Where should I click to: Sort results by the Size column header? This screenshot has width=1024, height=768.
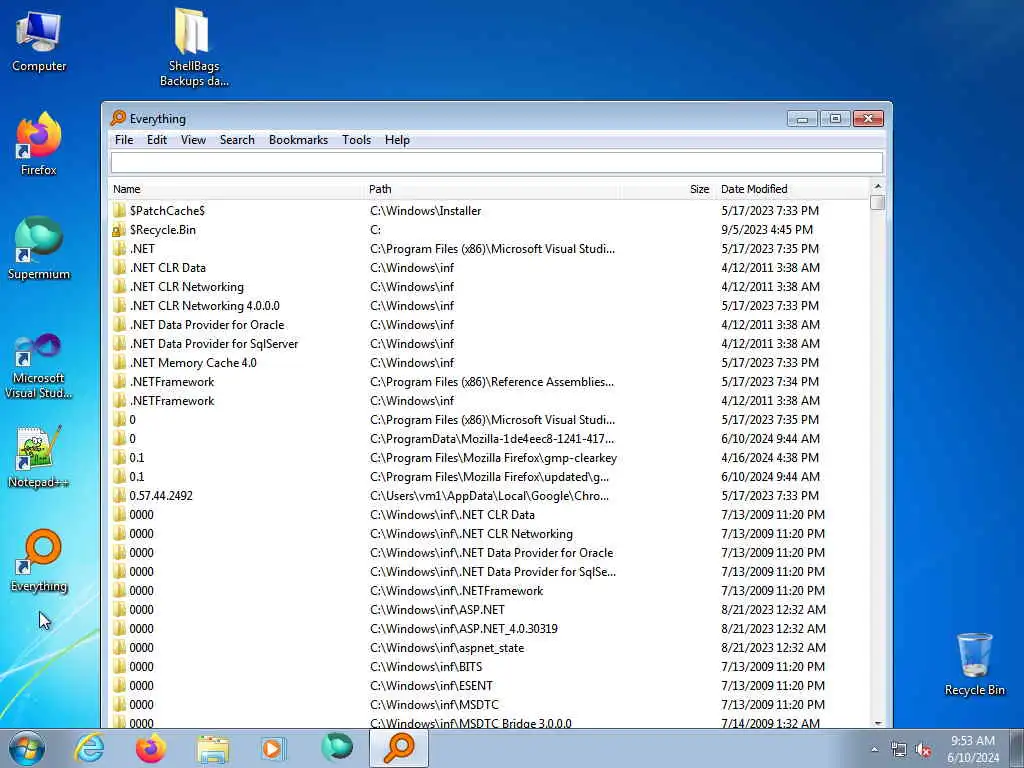pyautogui.click(x=667, y=189)
